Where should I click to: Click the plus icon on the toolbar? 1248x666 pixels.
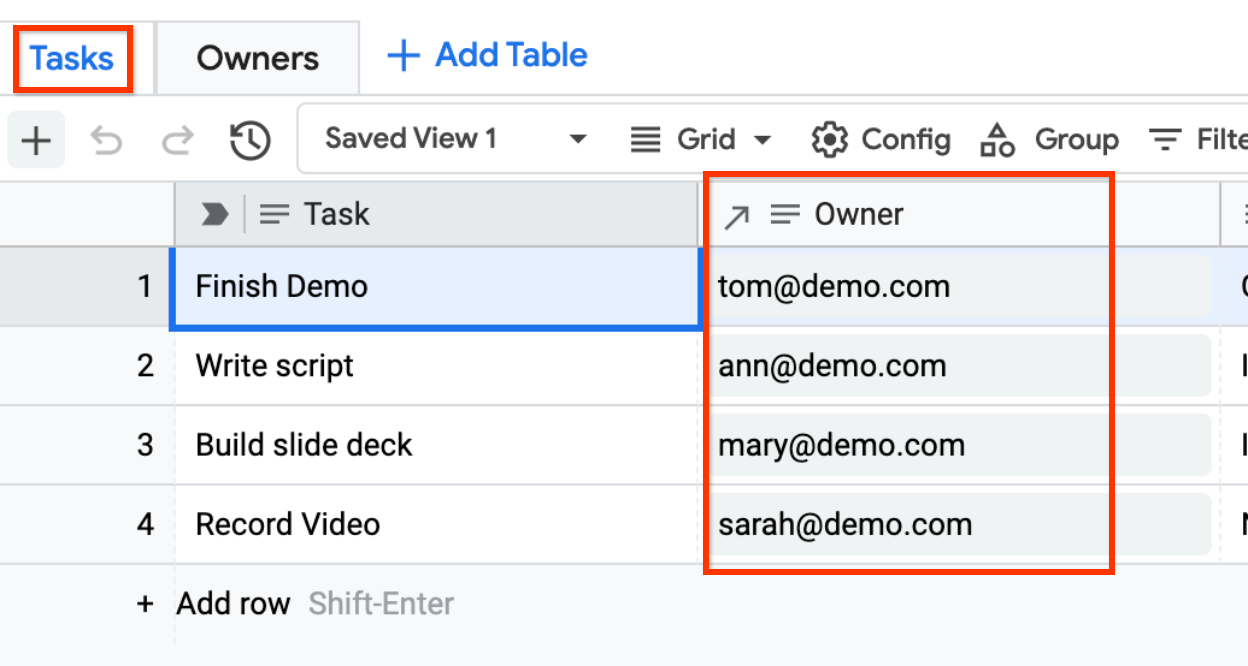point(35,139)
